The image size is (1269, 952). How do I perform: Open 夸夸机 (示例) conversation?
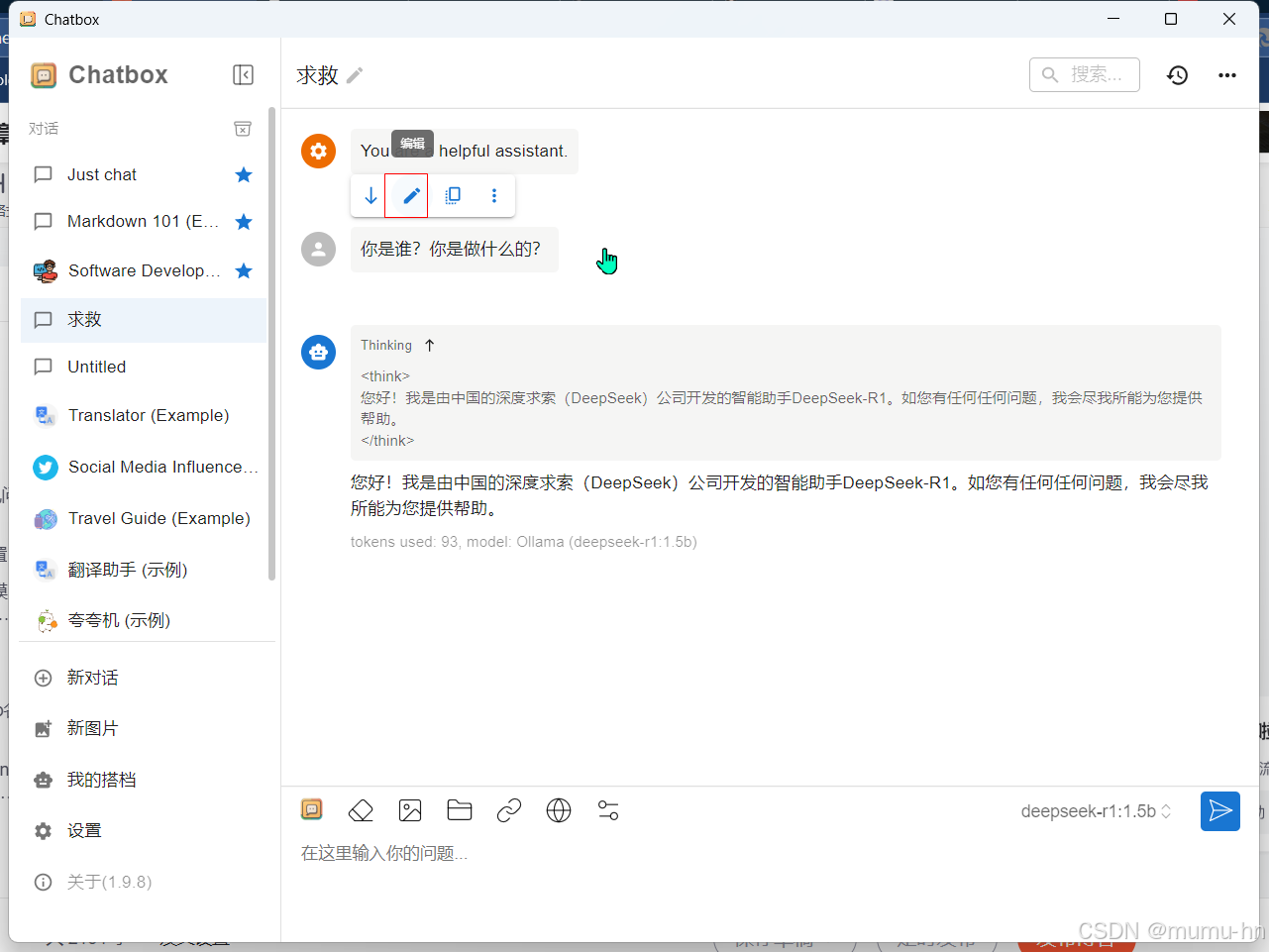(x=144, y=620)
